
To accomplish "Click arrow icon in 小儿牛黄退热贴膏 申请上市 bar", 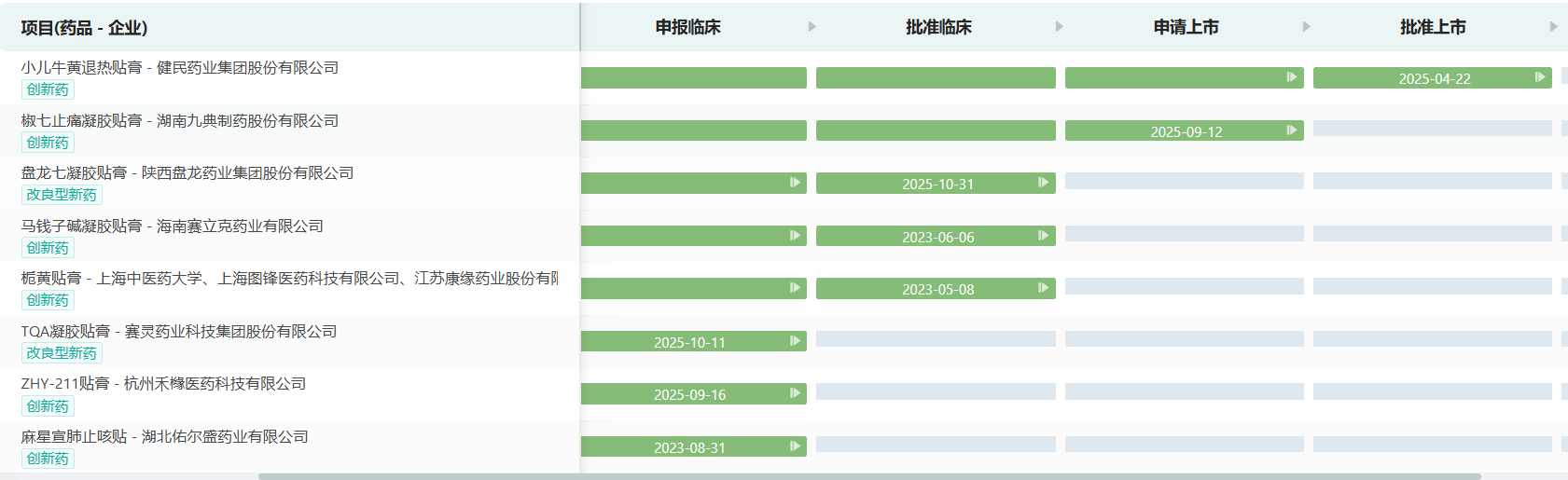I will pos(1292,77).
